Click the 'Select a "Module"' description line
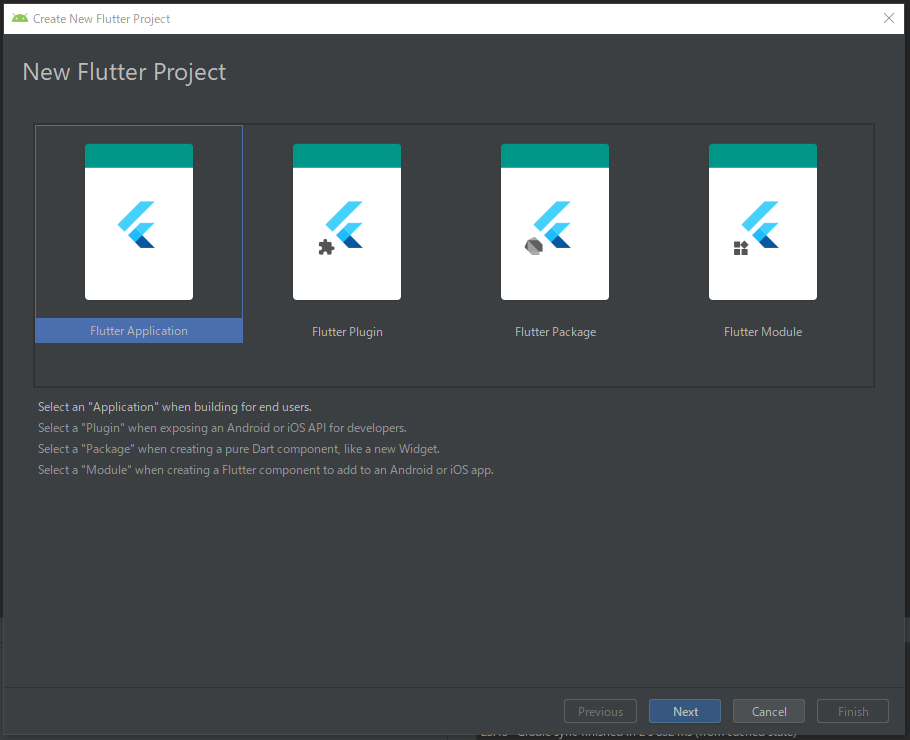 266,470
